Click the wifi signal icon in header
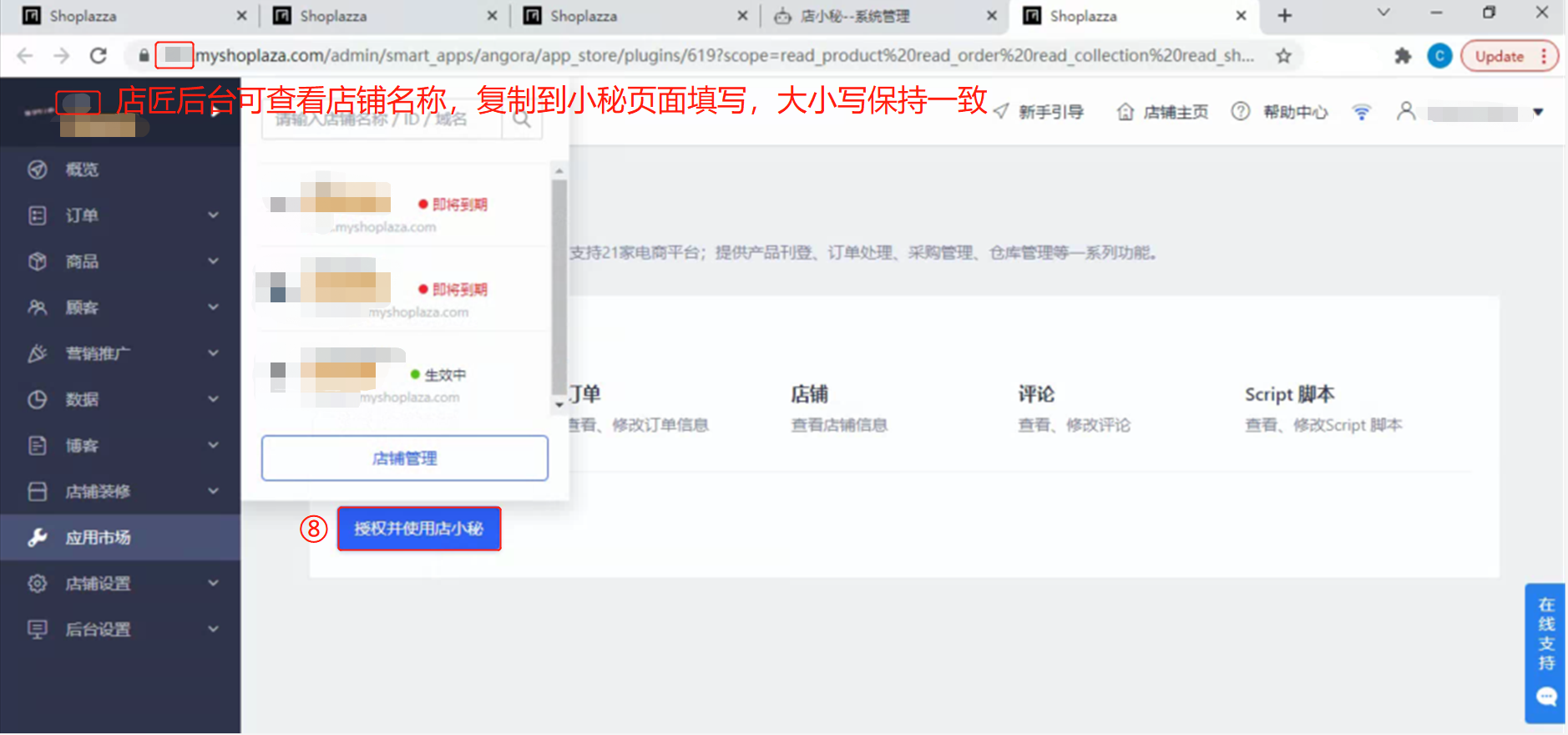Screen dimensions: 1568x735 [x=1362, y=112]
